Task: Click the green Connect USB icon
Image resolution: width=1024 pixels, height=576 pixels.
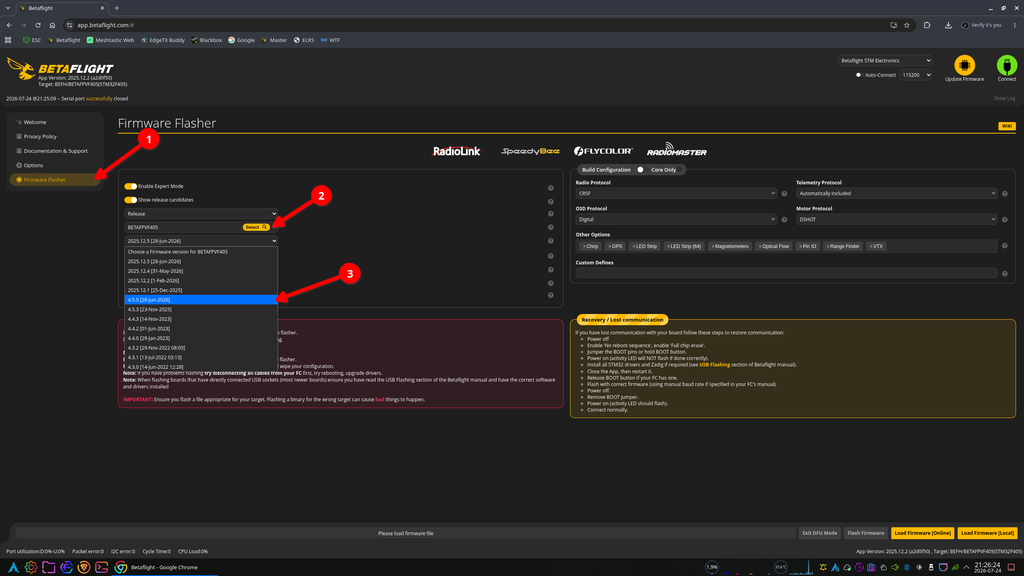Action: (1006, 65)
